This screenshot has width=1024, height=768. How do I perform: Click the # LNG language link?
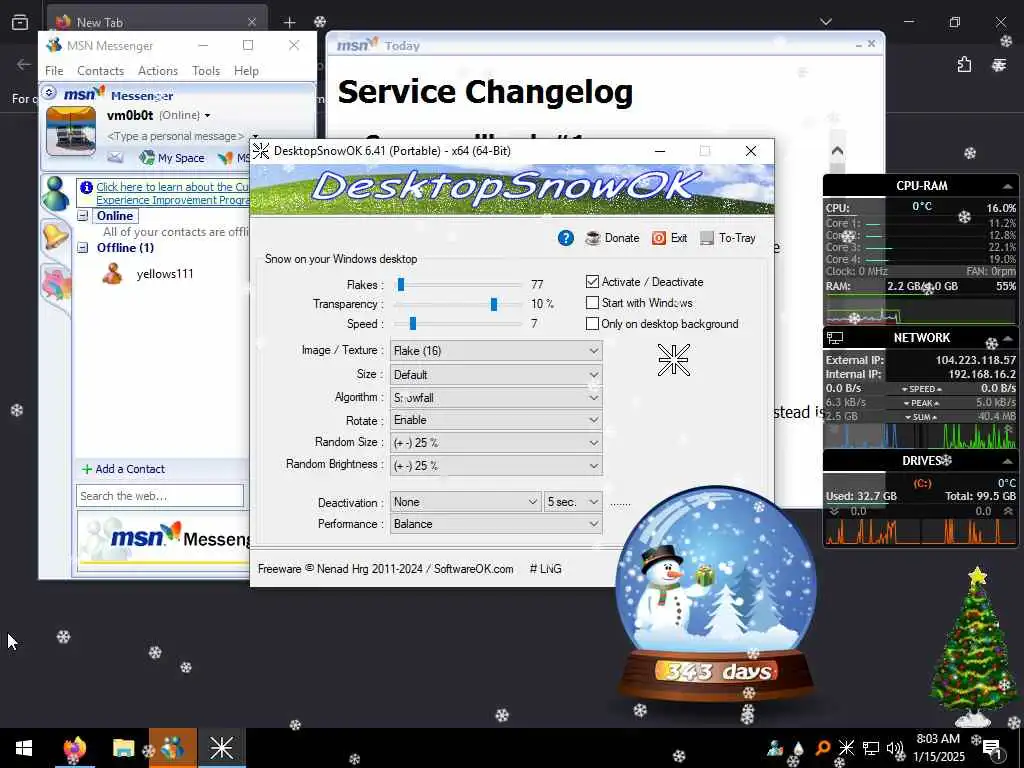click(x=545, y=569)
